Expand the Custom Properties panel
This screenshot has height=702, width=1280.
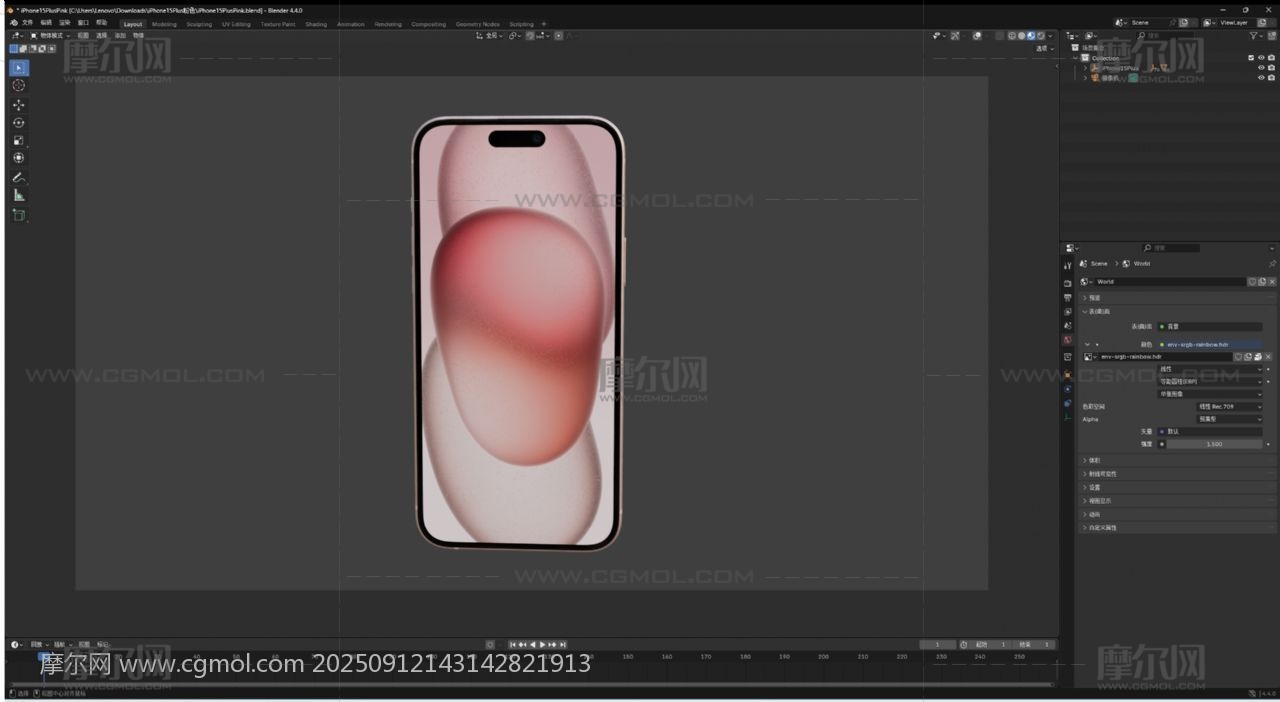(x=1177, y=528)
